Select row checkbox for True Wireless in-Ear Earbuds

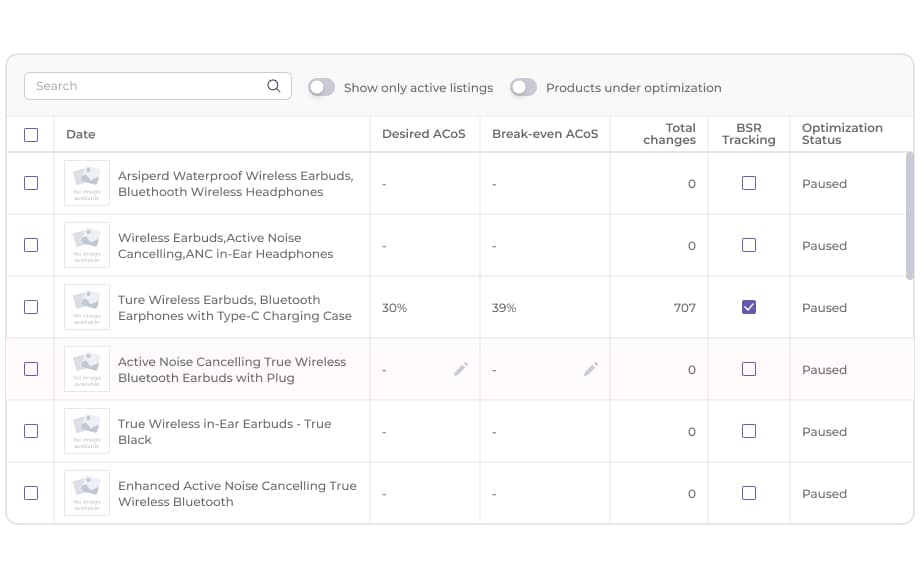click(31, 431)
